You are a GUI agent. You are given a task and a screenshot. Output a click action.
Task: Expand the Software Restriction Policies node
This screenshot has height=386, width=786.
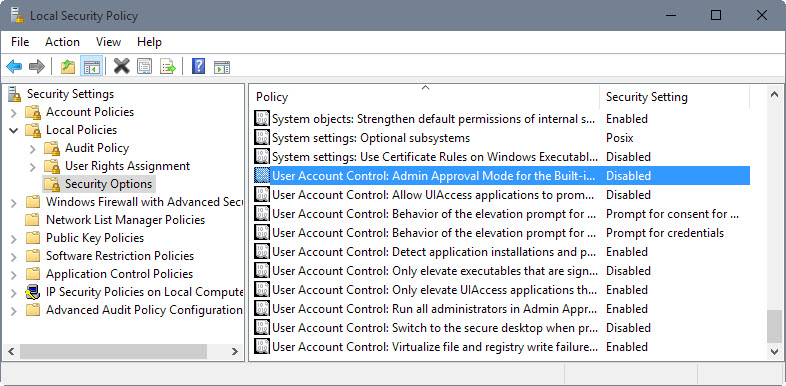click(14, 257)
